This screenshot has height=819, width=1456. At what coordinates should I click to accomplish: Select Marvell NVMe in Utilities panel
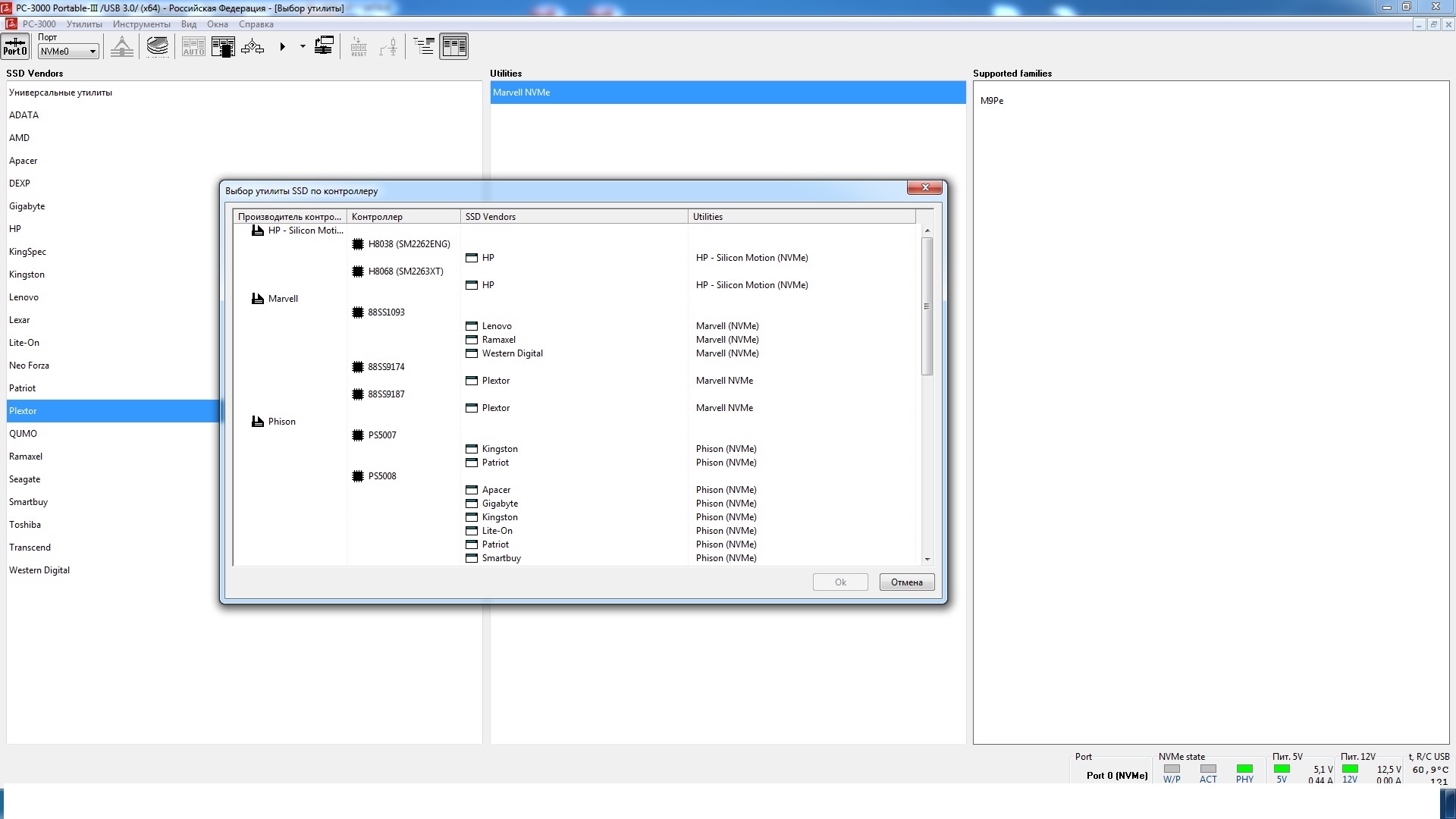coord(728,93)
